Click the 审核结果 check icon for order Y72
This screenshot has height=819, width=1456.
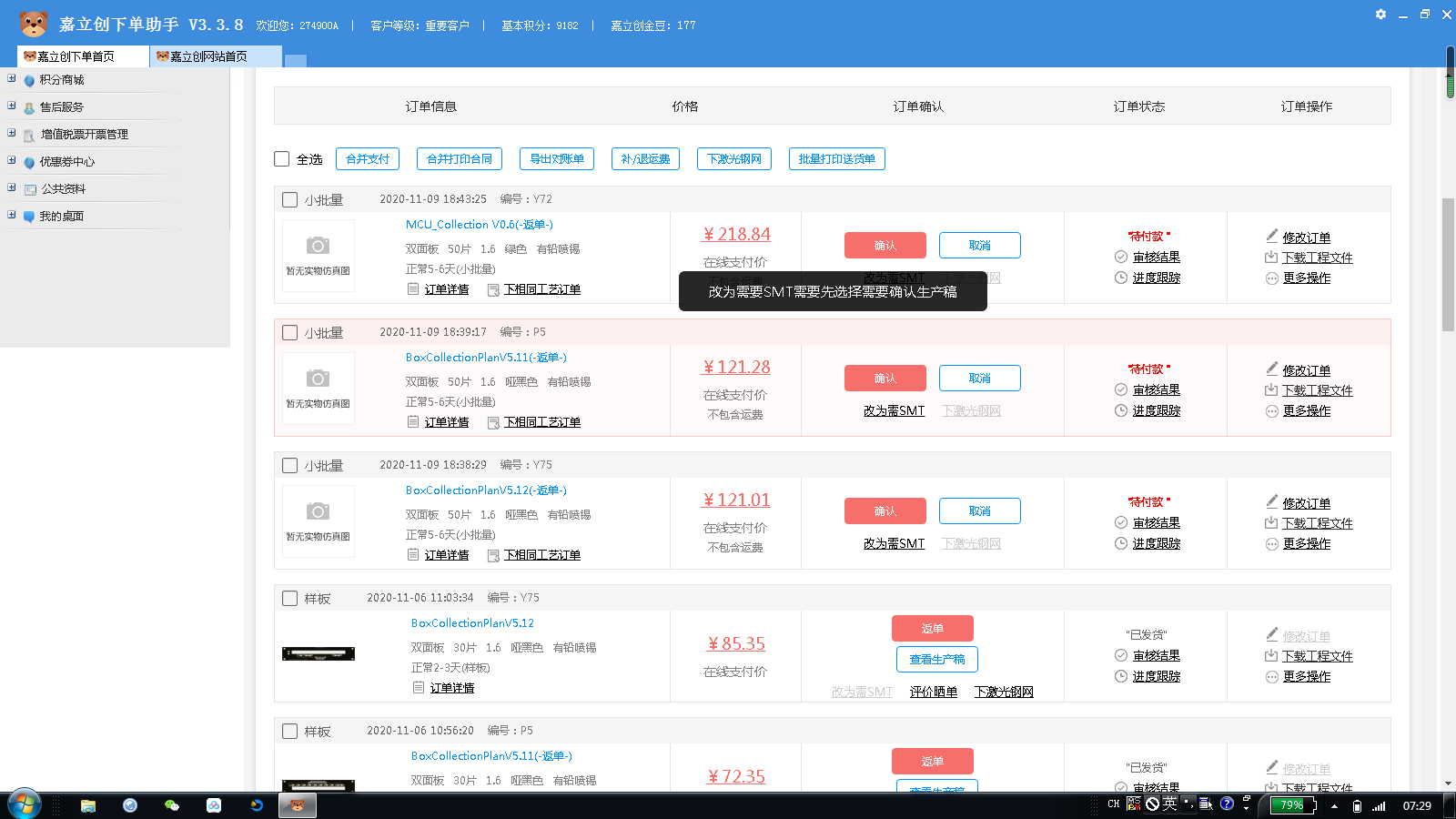(x=1121, y=257)
